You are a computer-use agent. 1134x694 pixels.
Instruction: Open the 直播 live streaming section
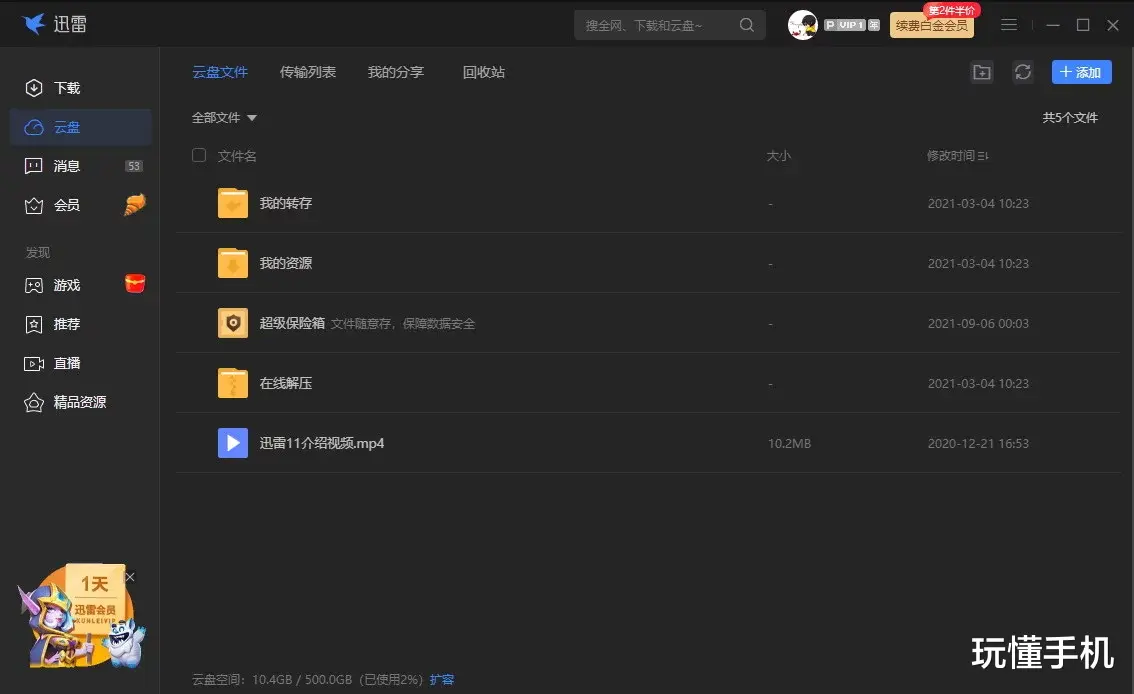(66, 363)
